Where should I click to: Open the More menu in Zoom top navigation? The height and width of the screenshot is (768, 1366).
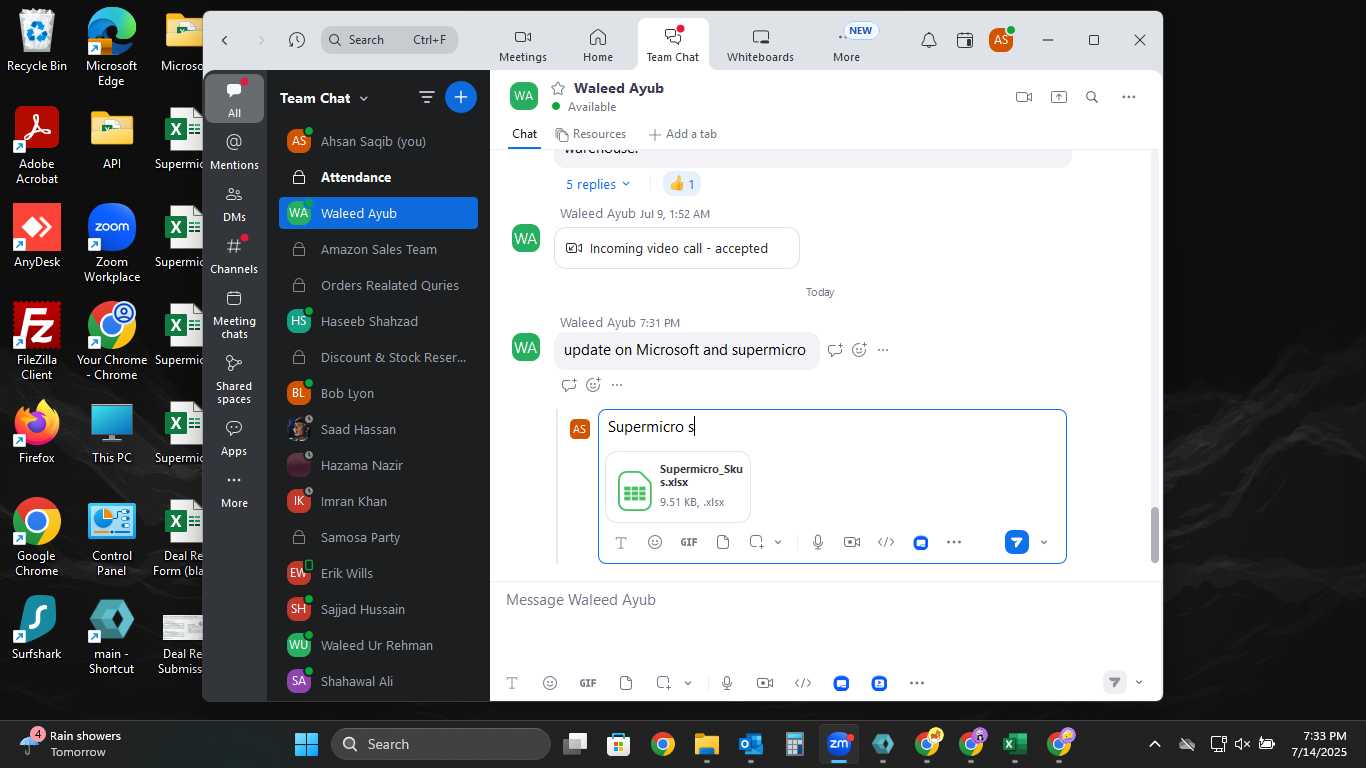tap(846, 44)
